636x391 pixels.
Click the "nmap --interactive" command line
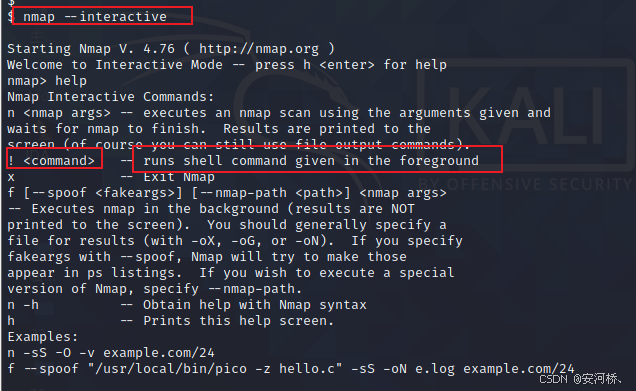click(95, 17)
